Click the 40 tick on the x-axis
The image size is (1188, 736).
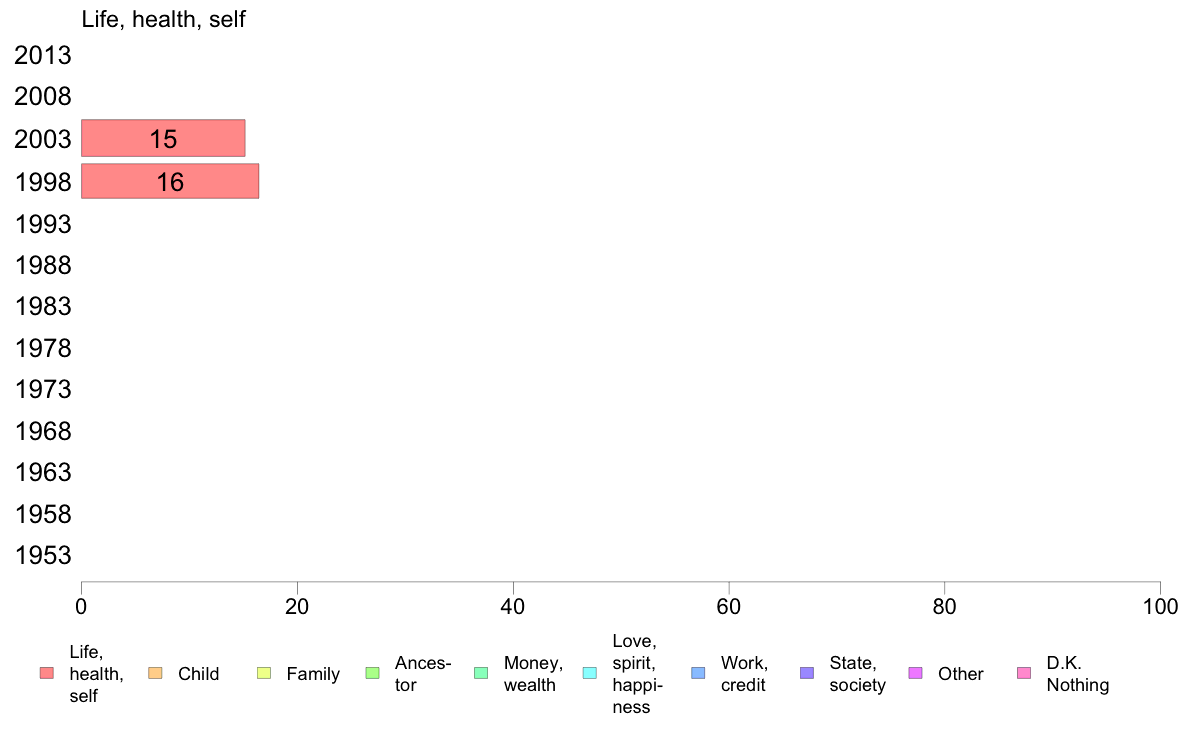(x=513, y=606)
